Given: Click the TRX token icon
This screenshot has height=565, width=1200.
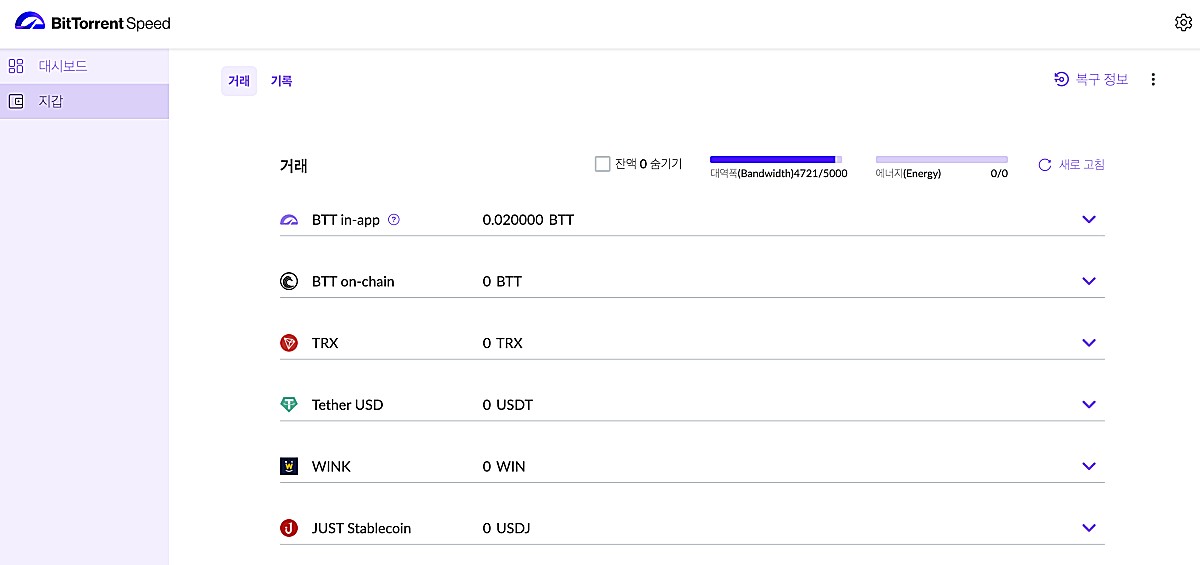Looking at the screenshot, I should coord(289,343).
